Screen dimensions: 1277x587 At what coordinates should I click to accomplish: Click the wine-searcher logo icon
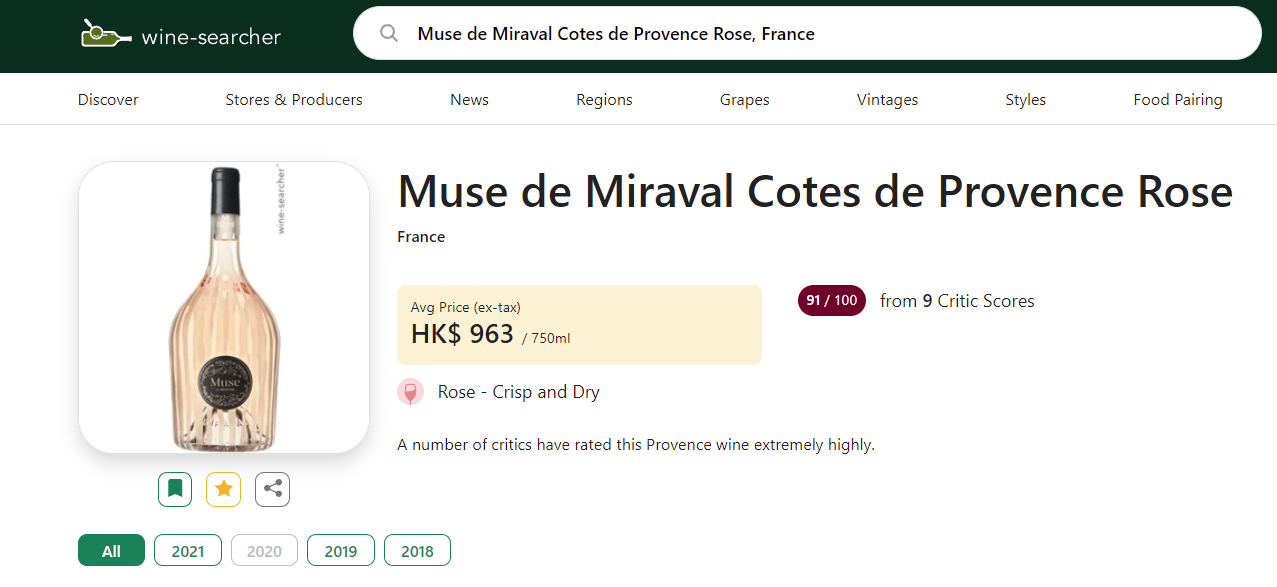[105, 35]
